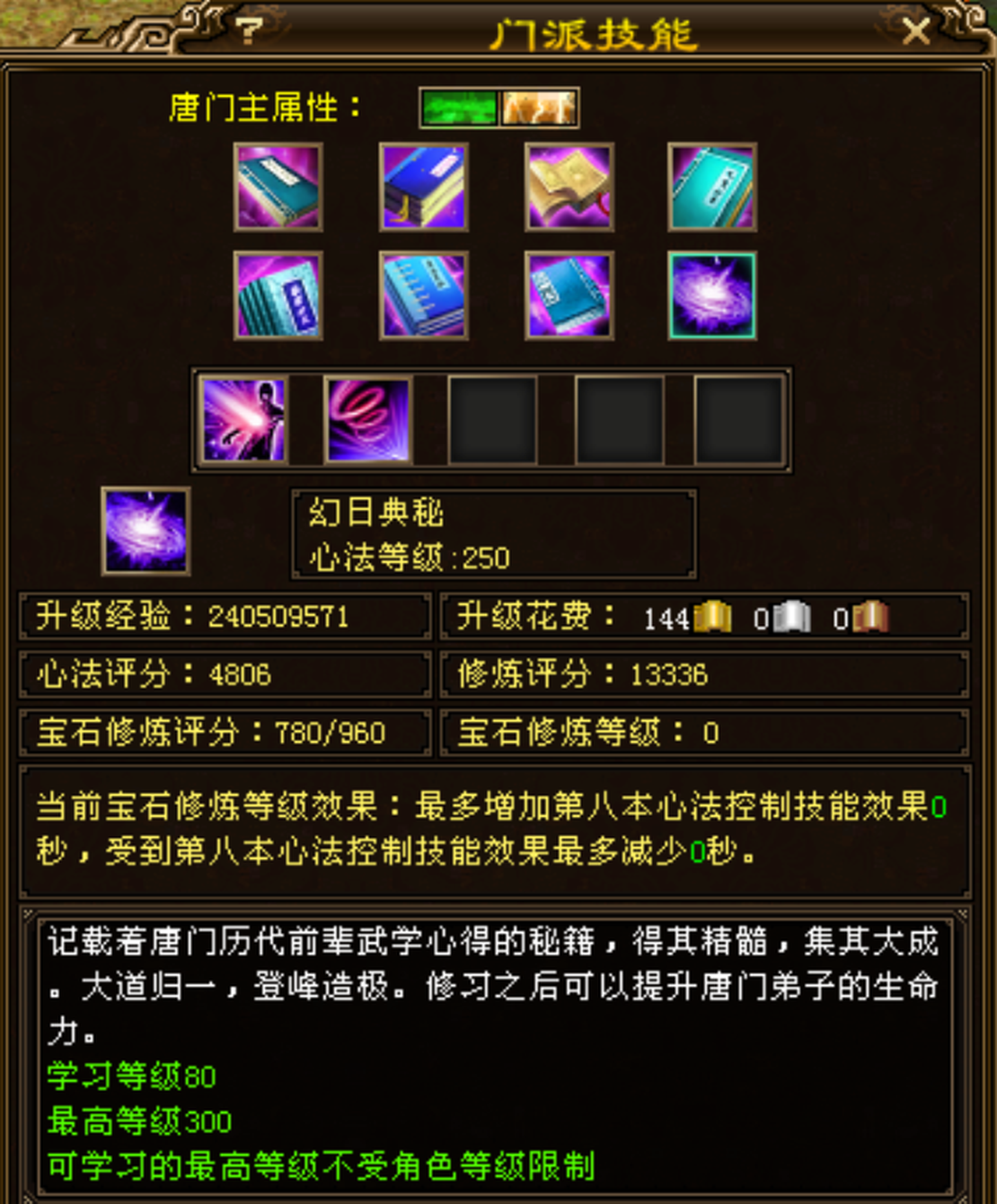The height and width of the screenshot is (1204, 997).
Task: Click the large galaxy icon beside 幻日典秘
Action: [x=146, y=532]
